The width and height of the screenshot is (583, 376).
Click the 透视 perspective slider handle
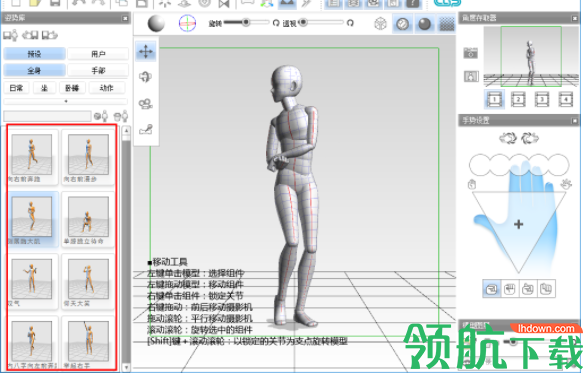point(303,22)
